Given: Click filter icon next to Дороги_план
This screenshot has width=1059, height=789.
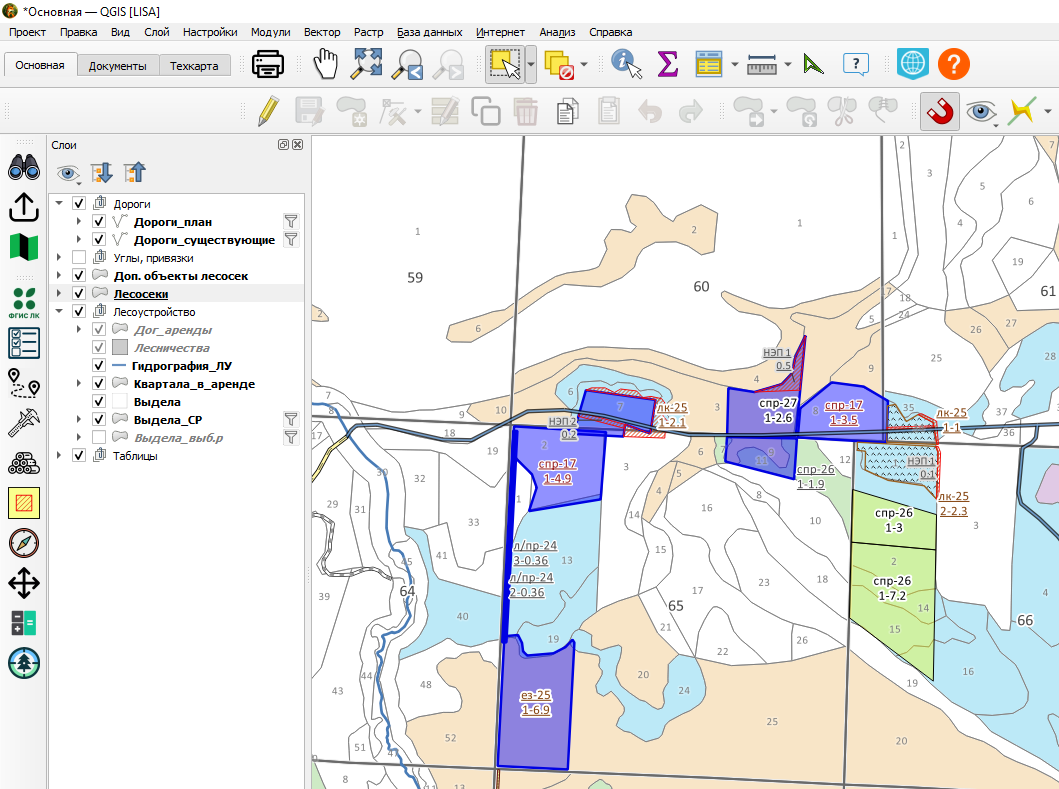Looking at the screenshot, I should click(x=291, y=222).
